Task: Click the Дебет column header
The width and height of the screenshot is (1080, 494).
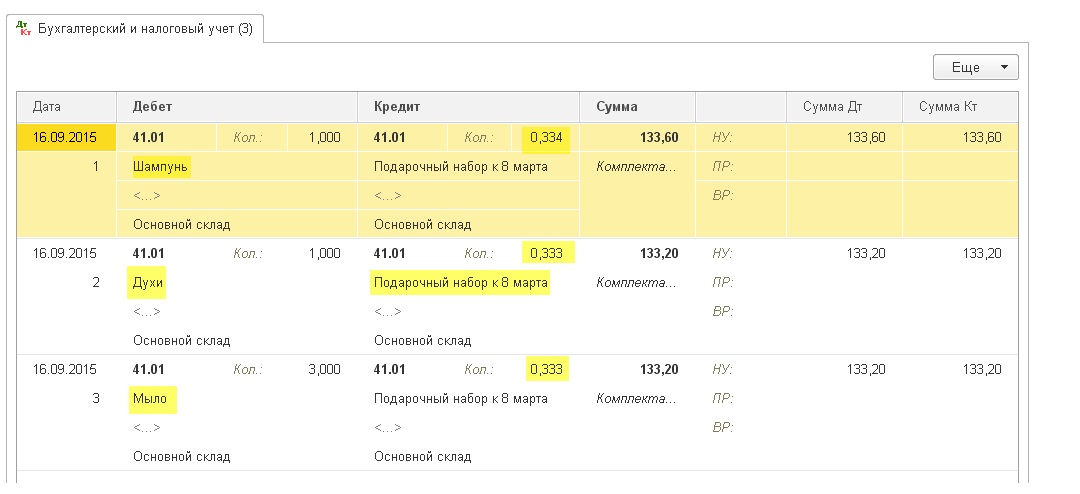Action: (237, 107)
